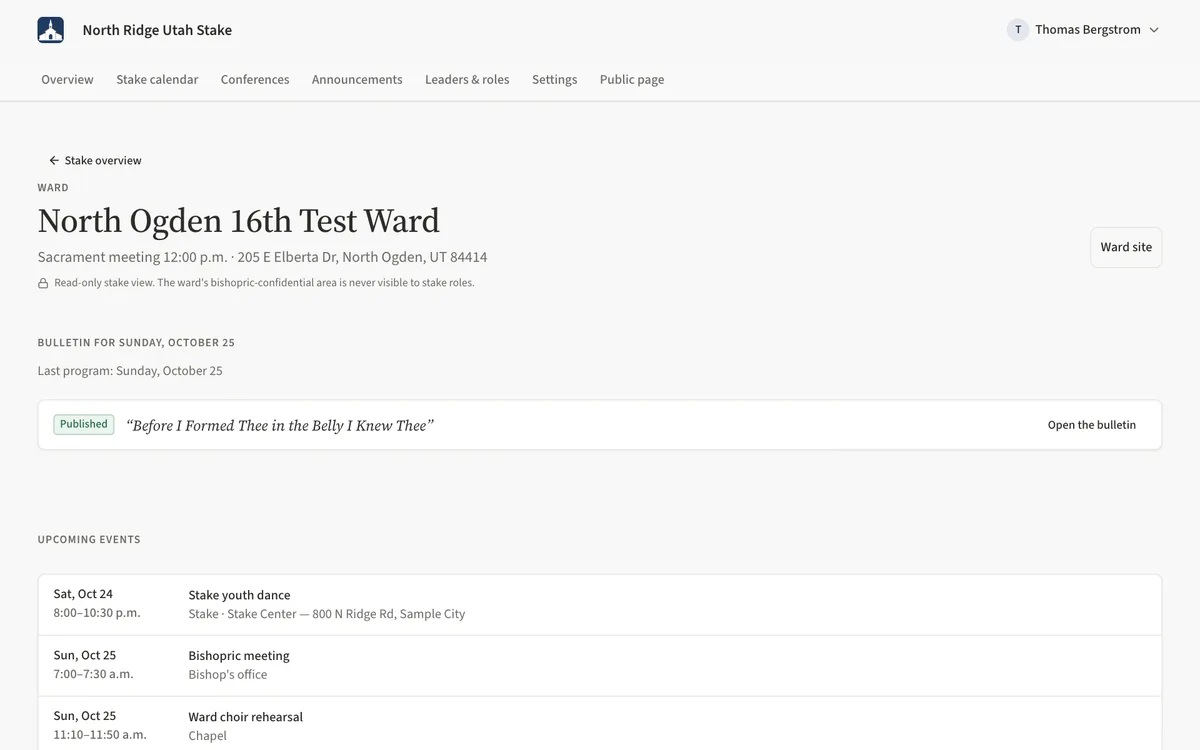Viewport: 1200px width, 750px height.
Task: Return via the Stake overview link
Action: click(95, 160)
